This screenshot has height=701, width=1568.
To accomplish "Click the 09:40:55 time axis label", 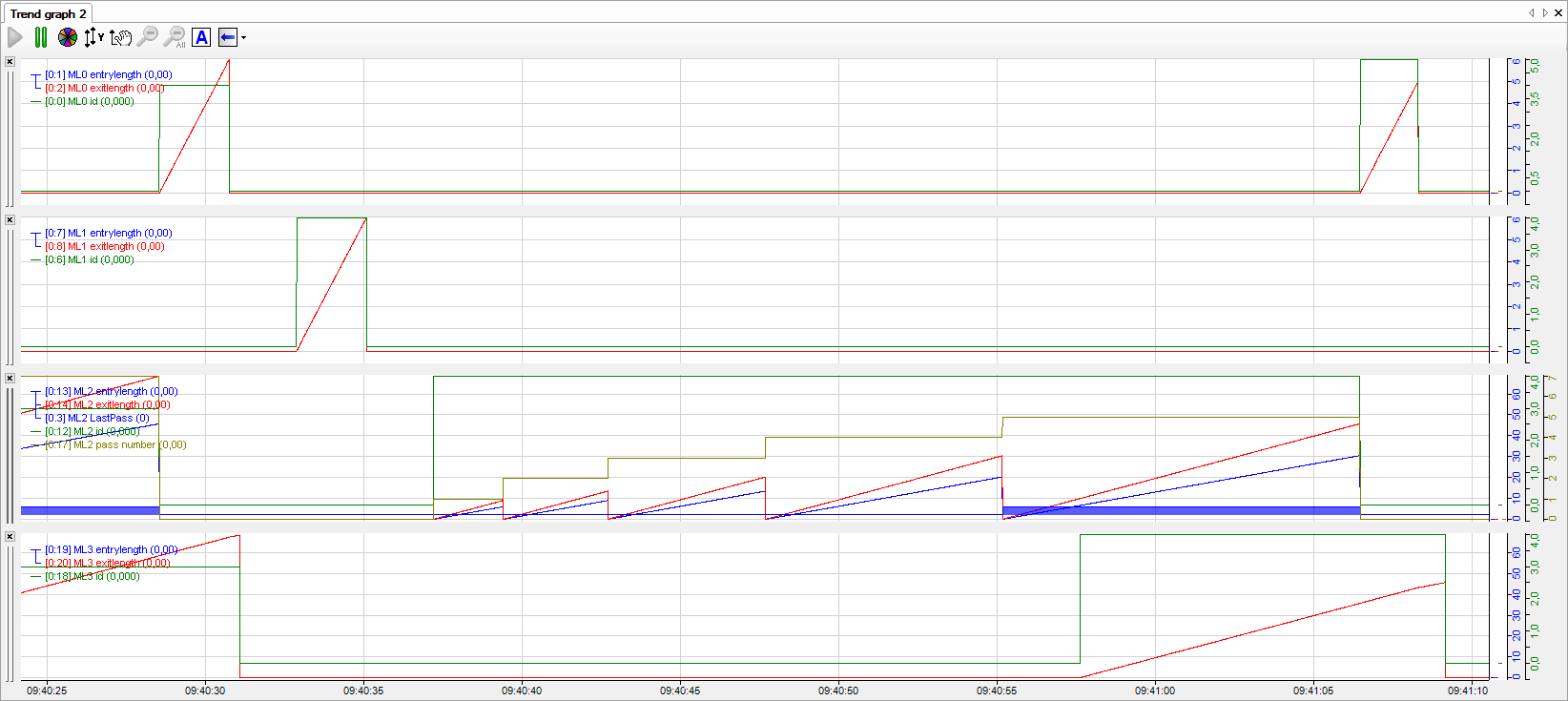I will pos(997,691).
